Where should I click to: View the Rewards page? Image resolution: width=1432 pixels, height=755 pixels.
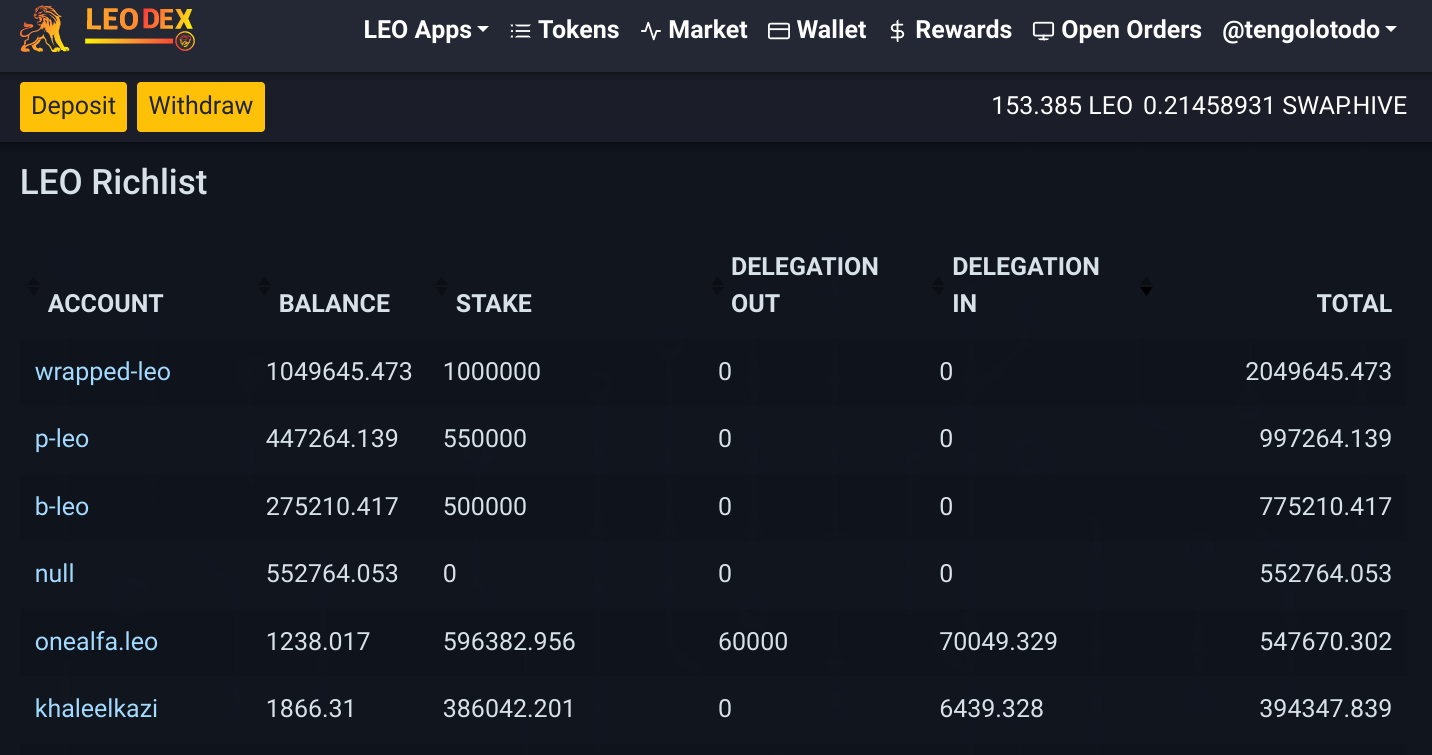tap(950, 30)
